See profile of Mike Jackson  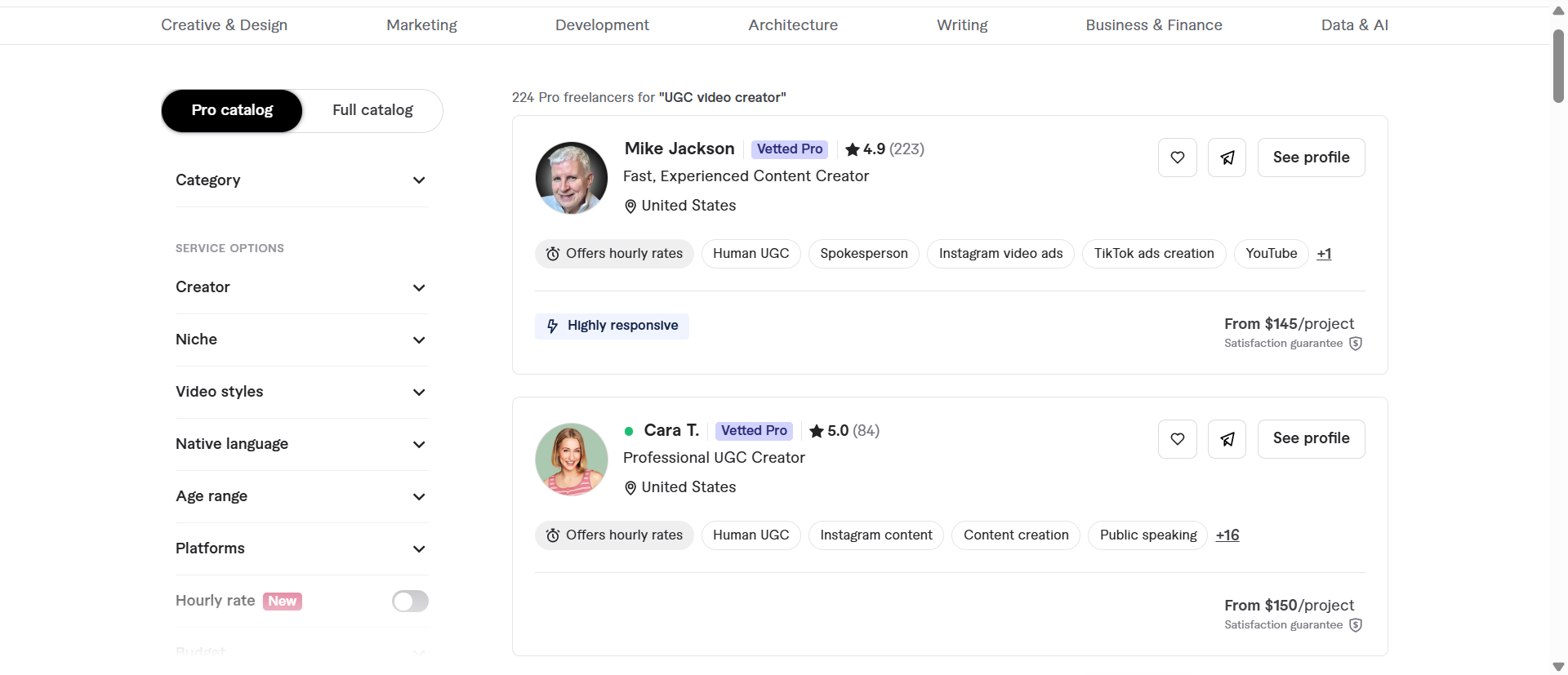point(1311,158)
